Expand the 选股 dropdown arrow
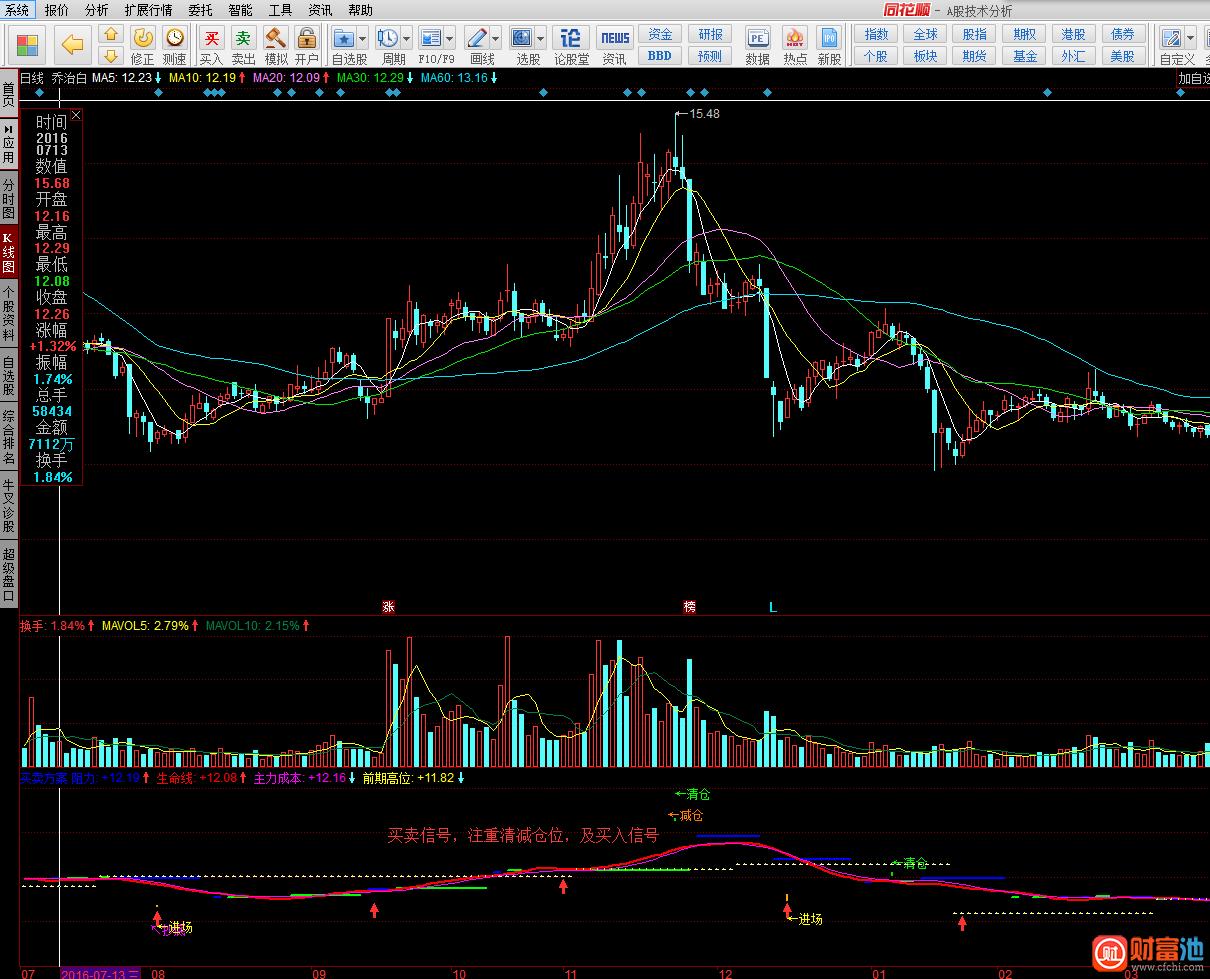This screenshot has width=1210, height=979. [x=540, y=38]
